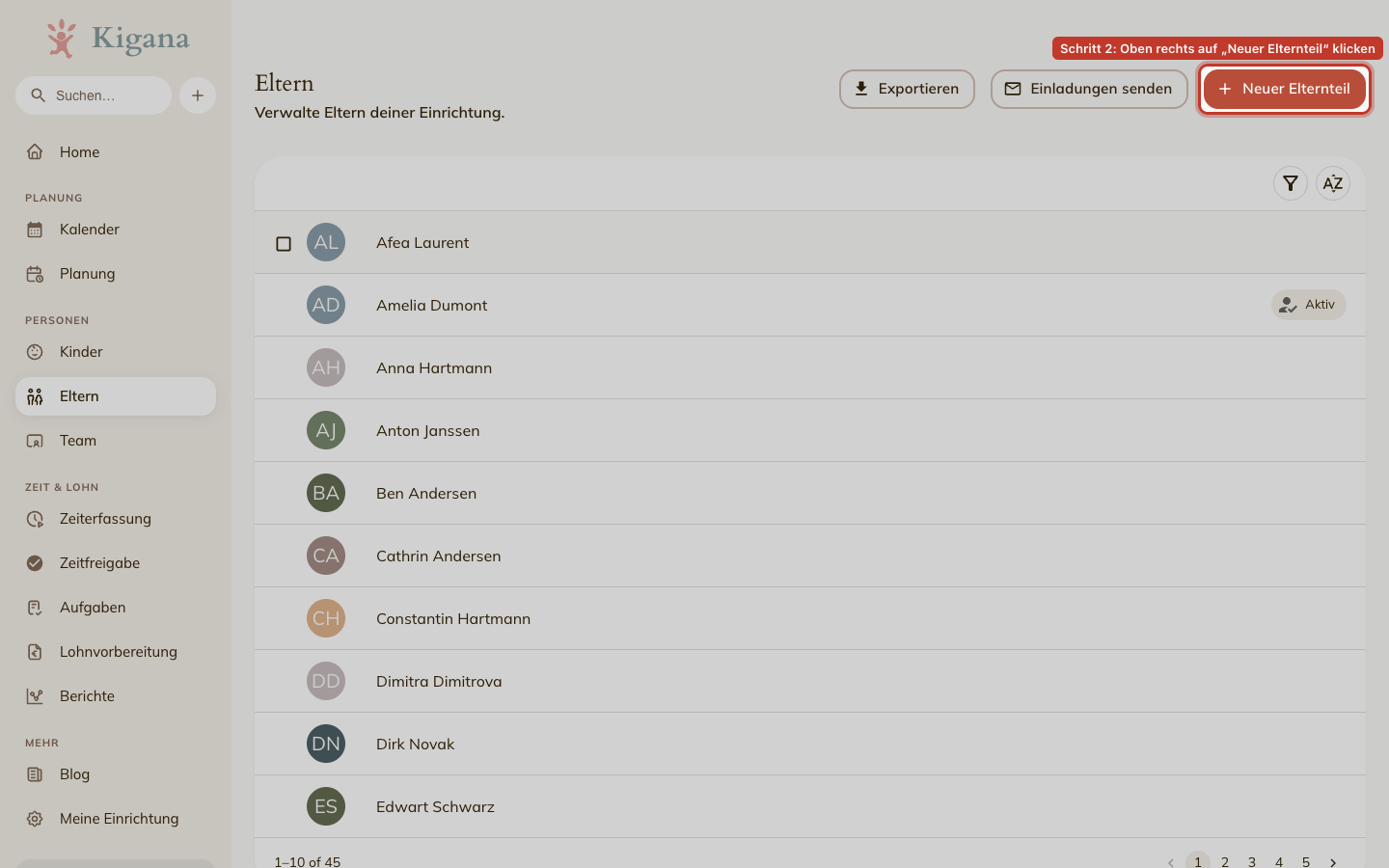Click Exportieren button
This screenshot has height=868, width=1389.
coord(907,89)
